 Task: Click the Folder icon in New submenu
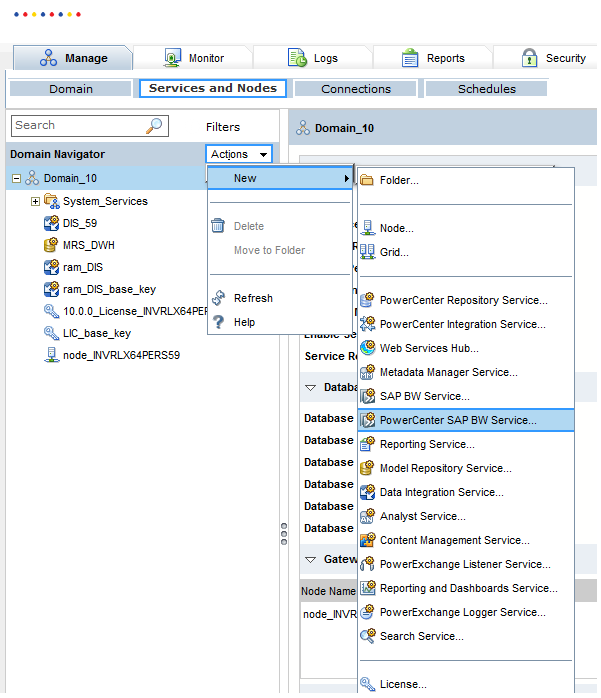[367, 180]
